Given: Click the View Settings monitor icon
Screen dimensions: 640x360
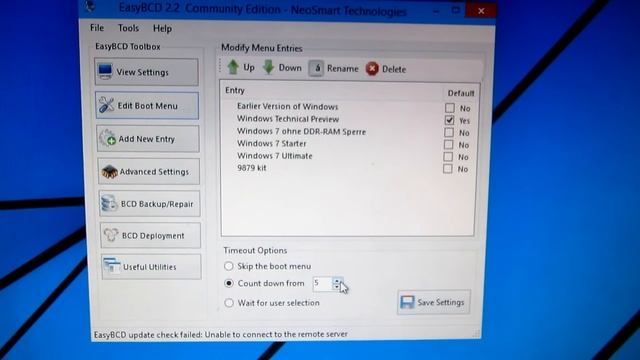Looking at the screenshot, I should click(105, 71).
